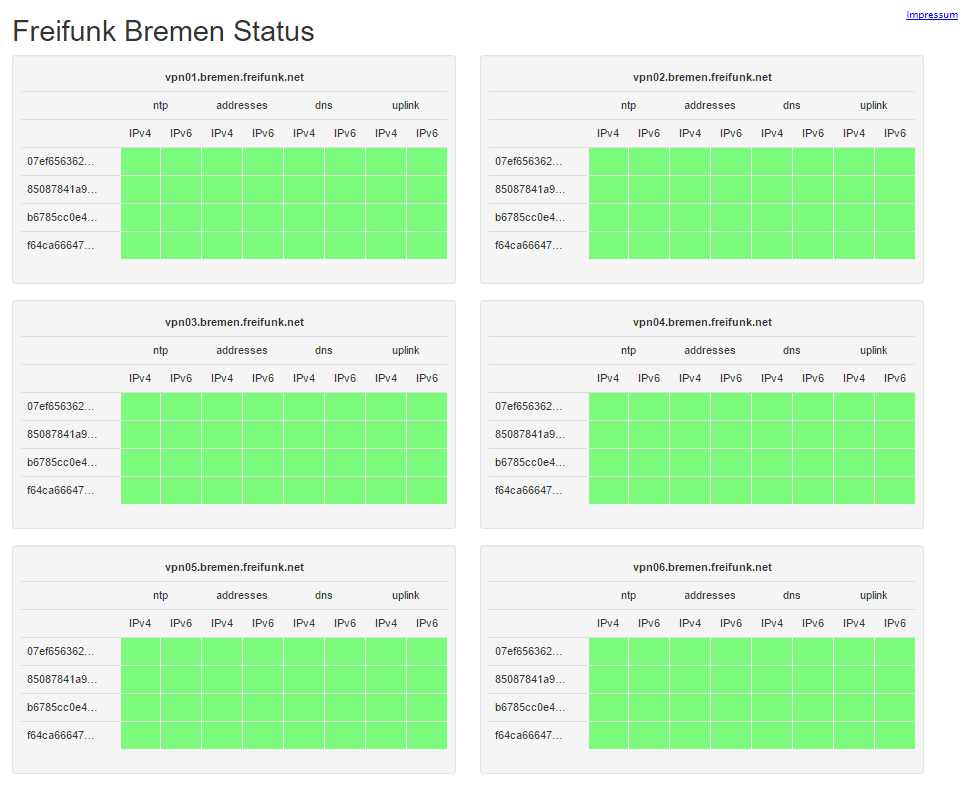Click vpn04 addresses IPv6 status cell for b6785cc0e4

click(731, 462)
